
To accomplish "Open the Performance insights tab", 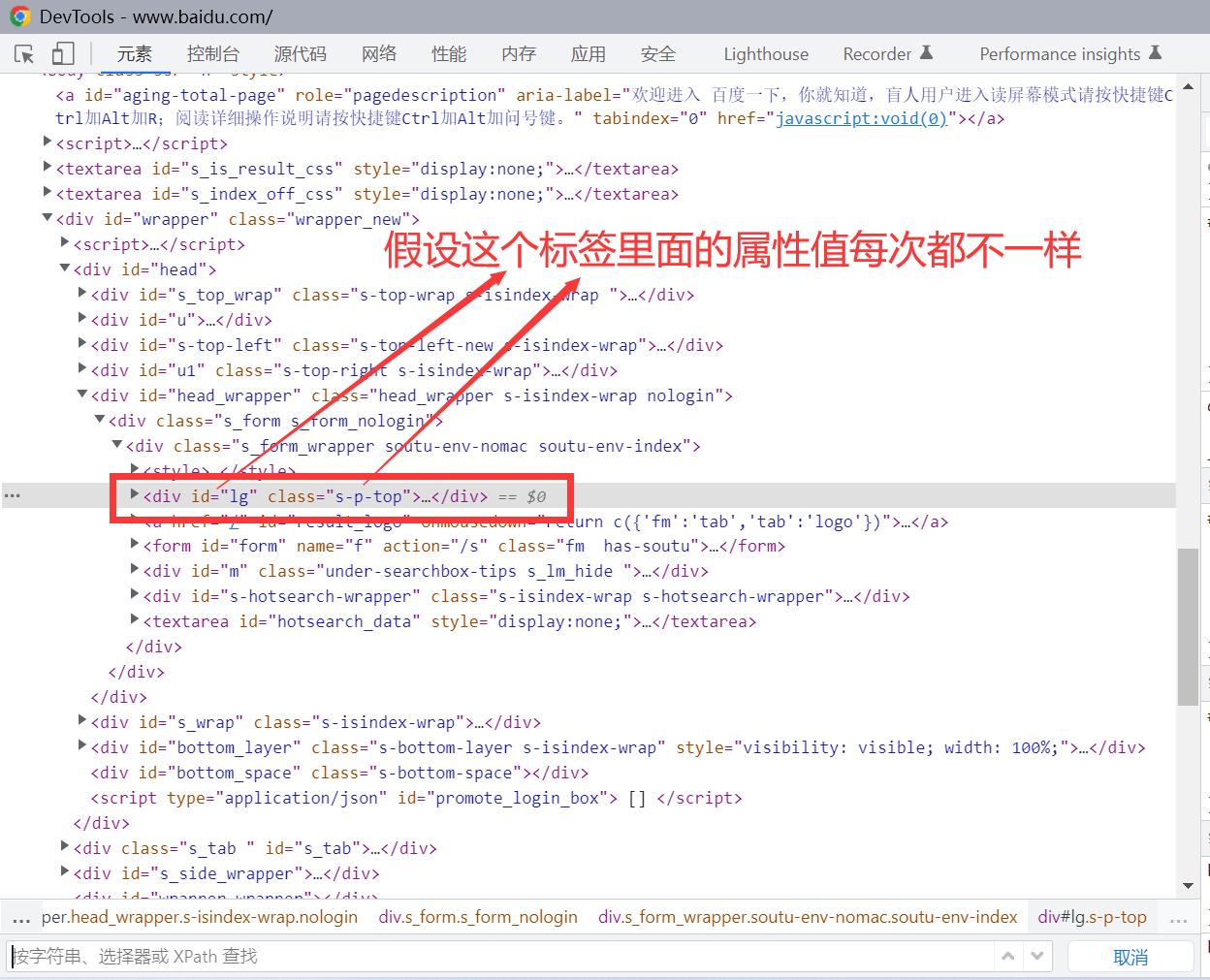I will point(1060,54).
